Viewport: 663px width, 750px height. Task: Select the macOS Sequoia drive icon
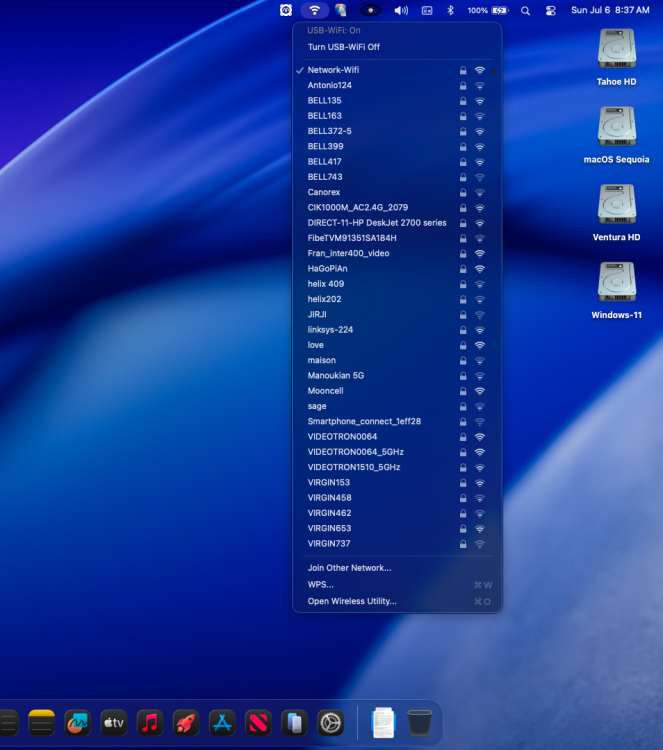click(617, 126)
